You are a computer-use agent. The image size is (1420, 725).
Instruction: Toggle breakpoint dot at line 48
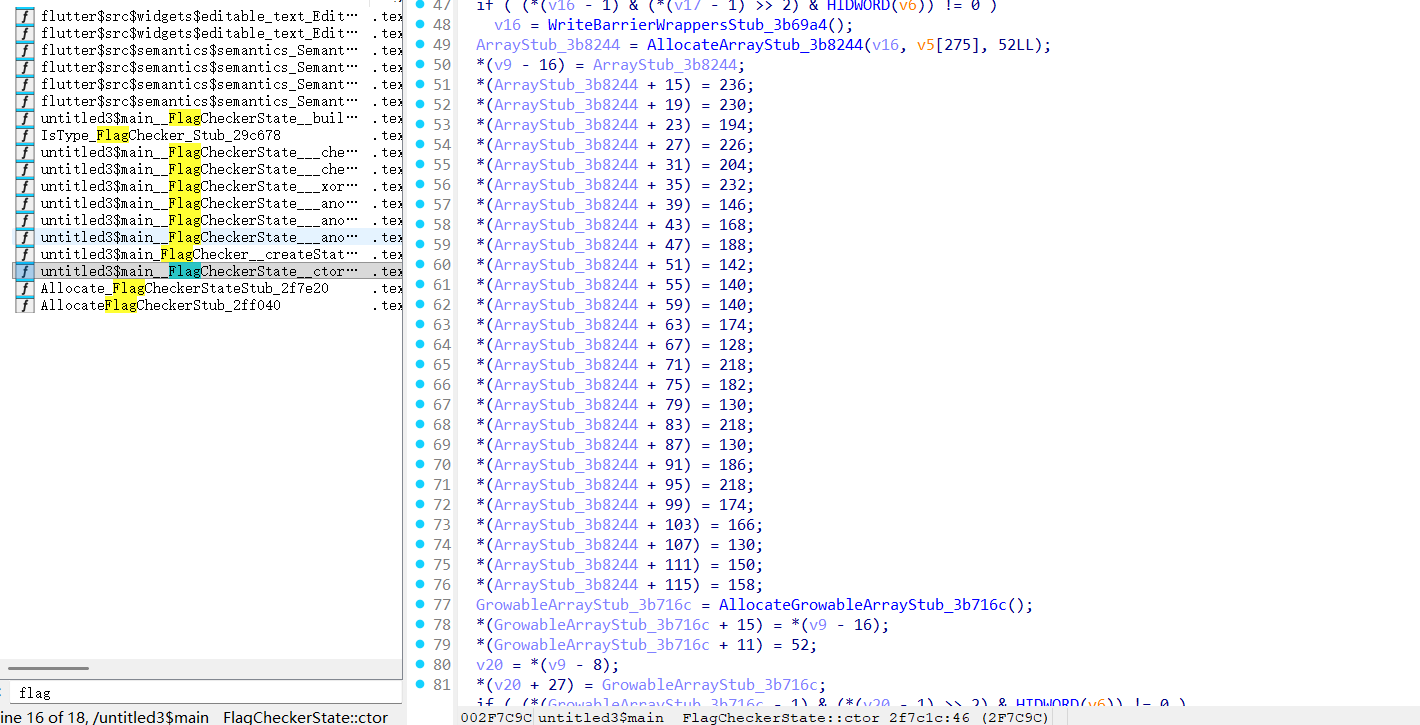click(420, 24)
